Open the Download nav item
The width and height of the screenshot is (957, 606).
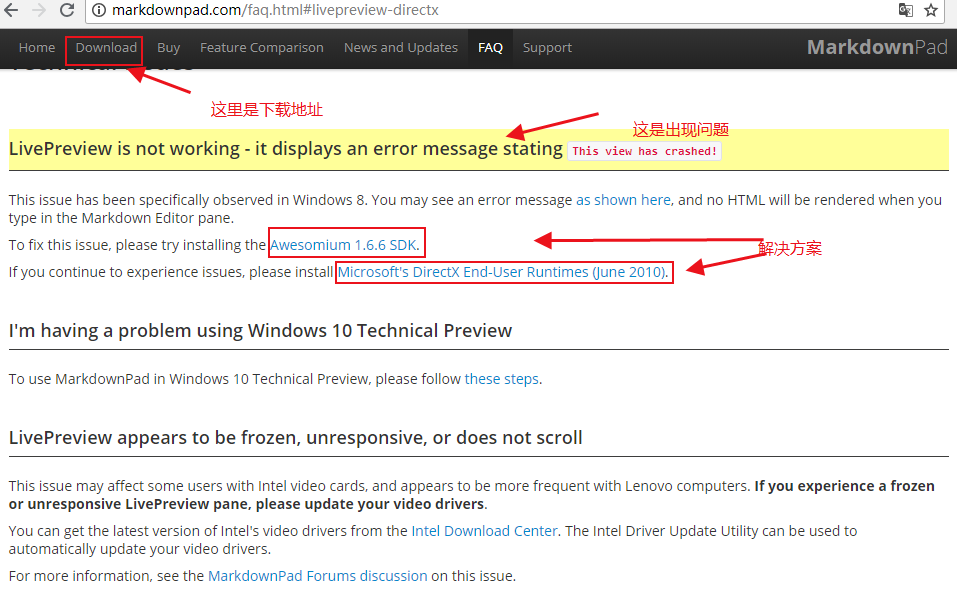(106, 48)
